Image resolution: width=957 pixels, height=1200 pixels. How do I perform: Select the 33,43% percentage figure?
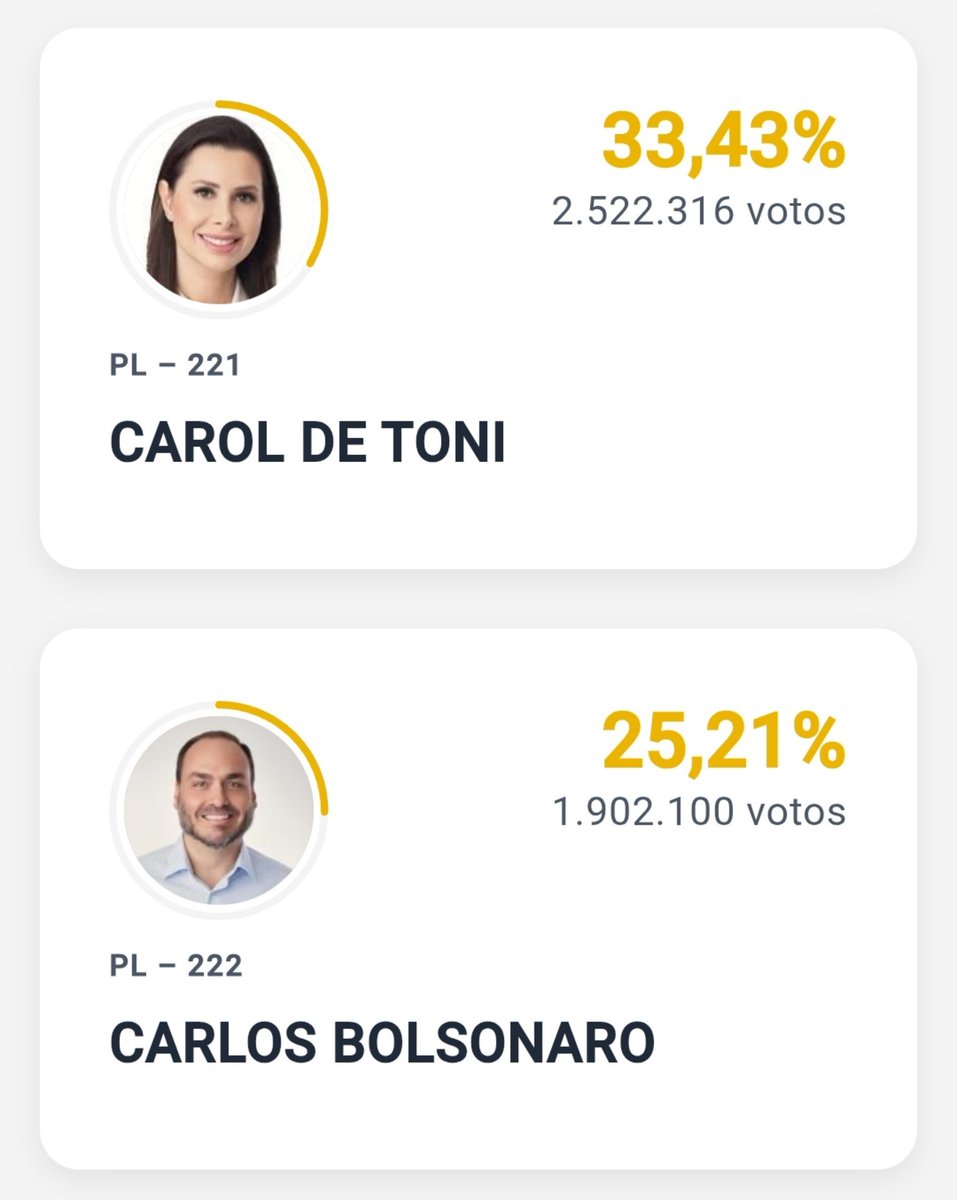[724, 142]
